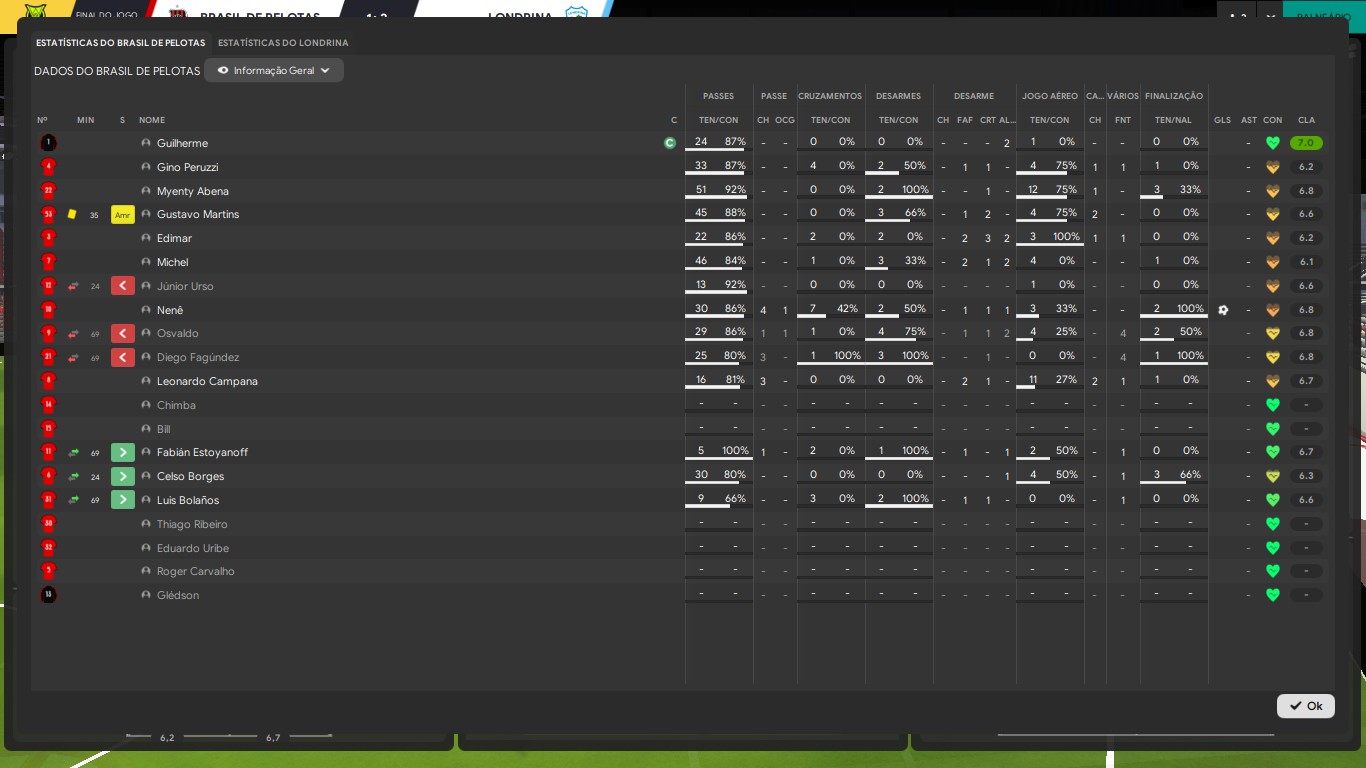The width and height of the screenshot is (1366, 768).
Task: Click Diego Fagúndez's red substituted-off arrow
Action: (x=123, y=357)
